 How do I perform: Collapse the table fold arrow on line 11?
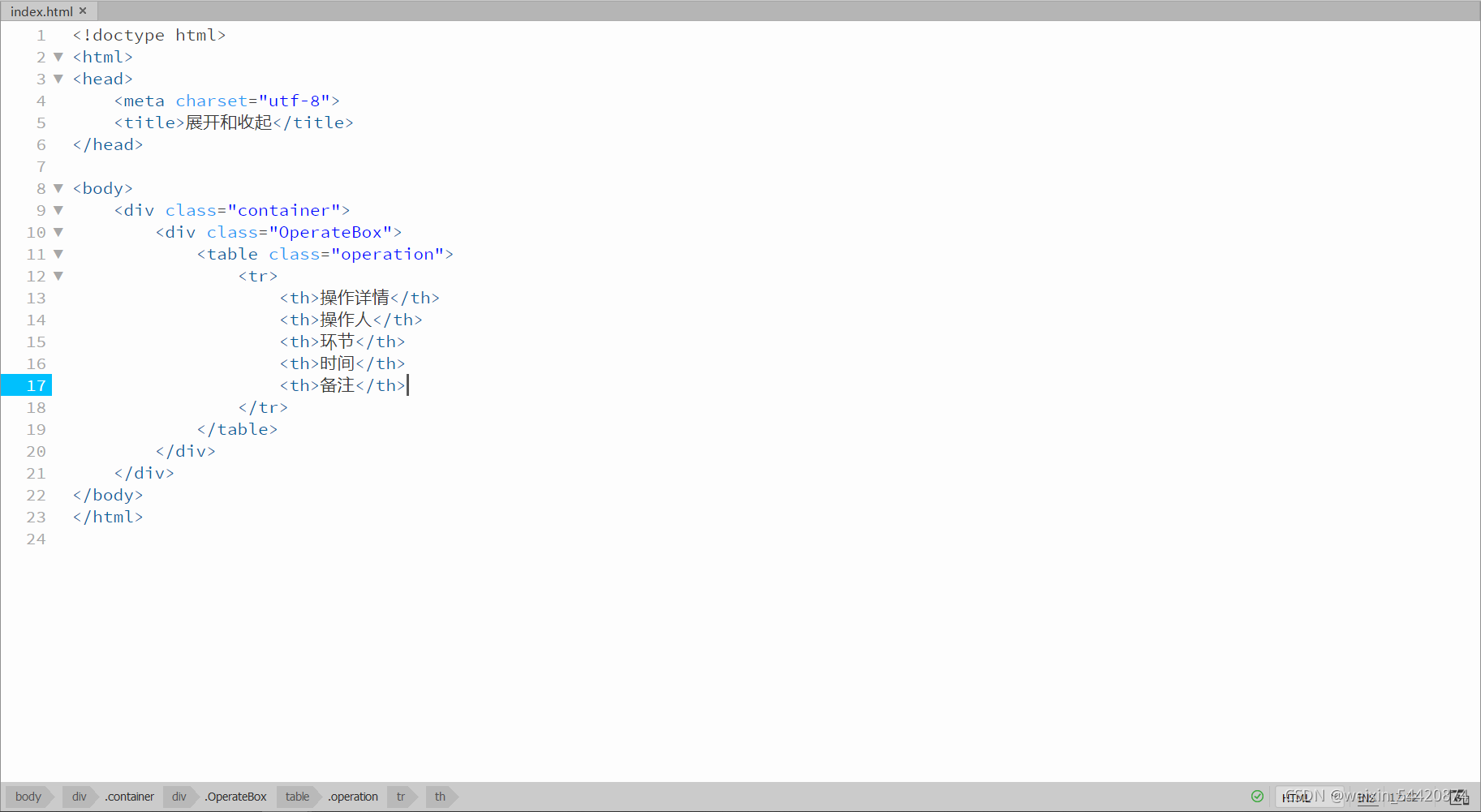58,254
